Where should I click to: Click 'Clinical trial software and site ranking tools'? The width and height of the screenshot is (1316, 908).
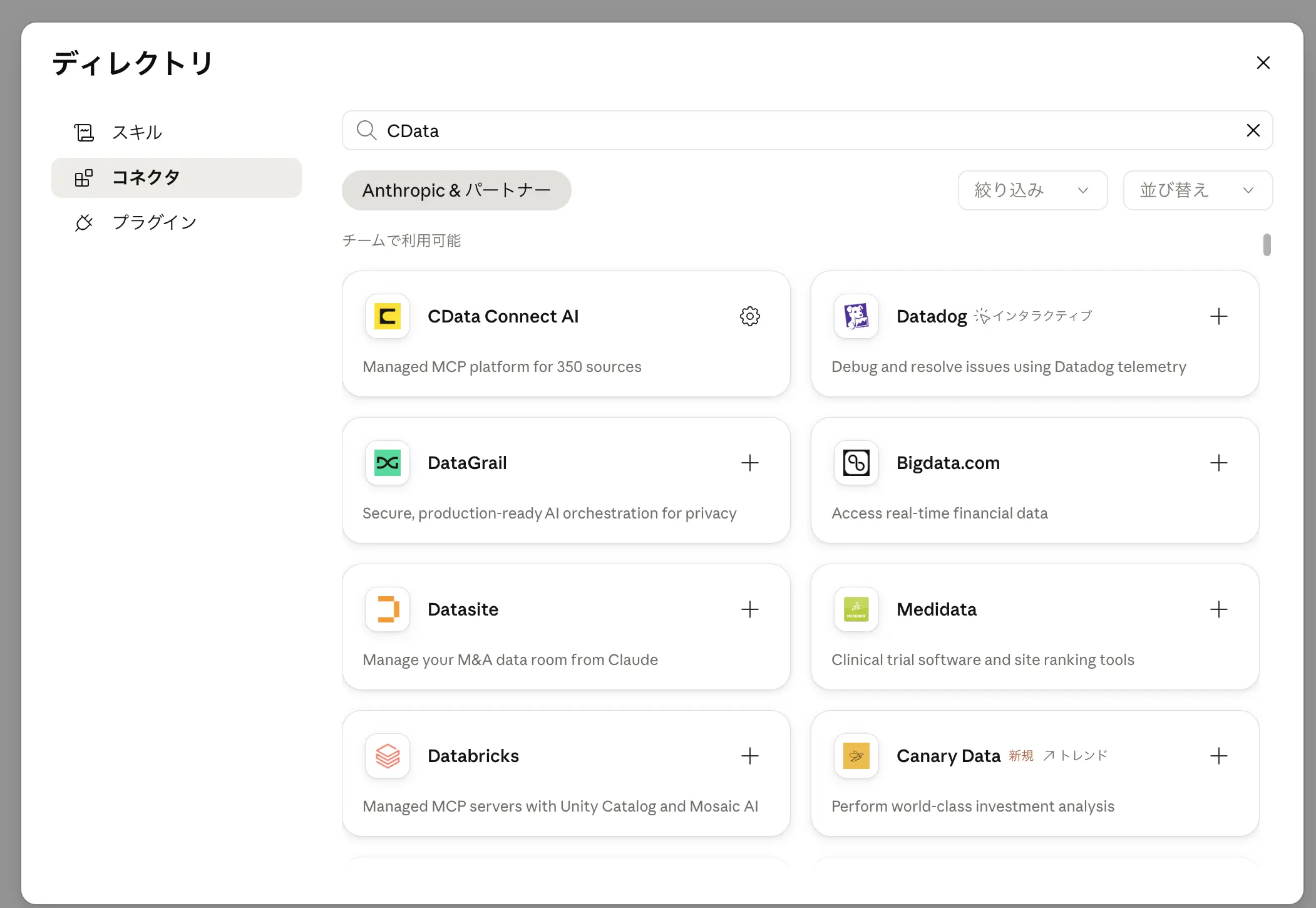coord(982,659)
